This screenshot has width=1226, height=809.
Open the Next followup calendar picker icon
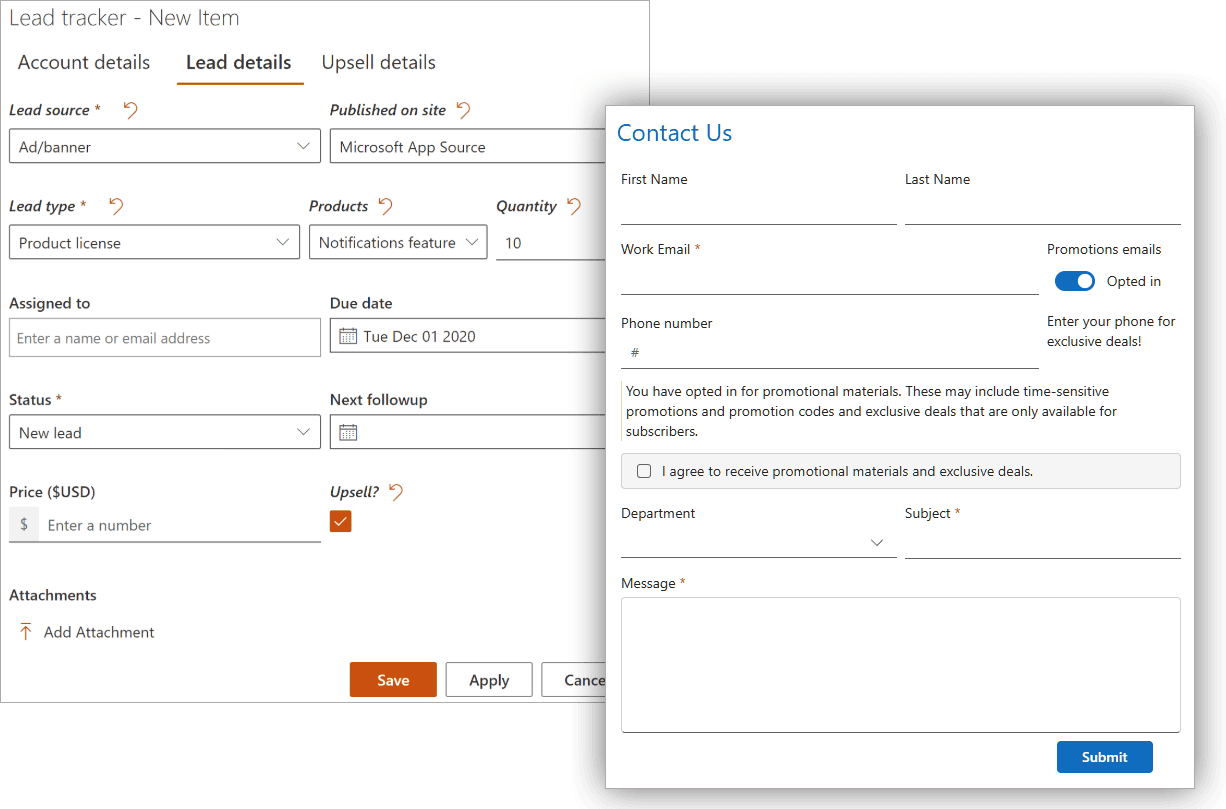pos(348,432)
